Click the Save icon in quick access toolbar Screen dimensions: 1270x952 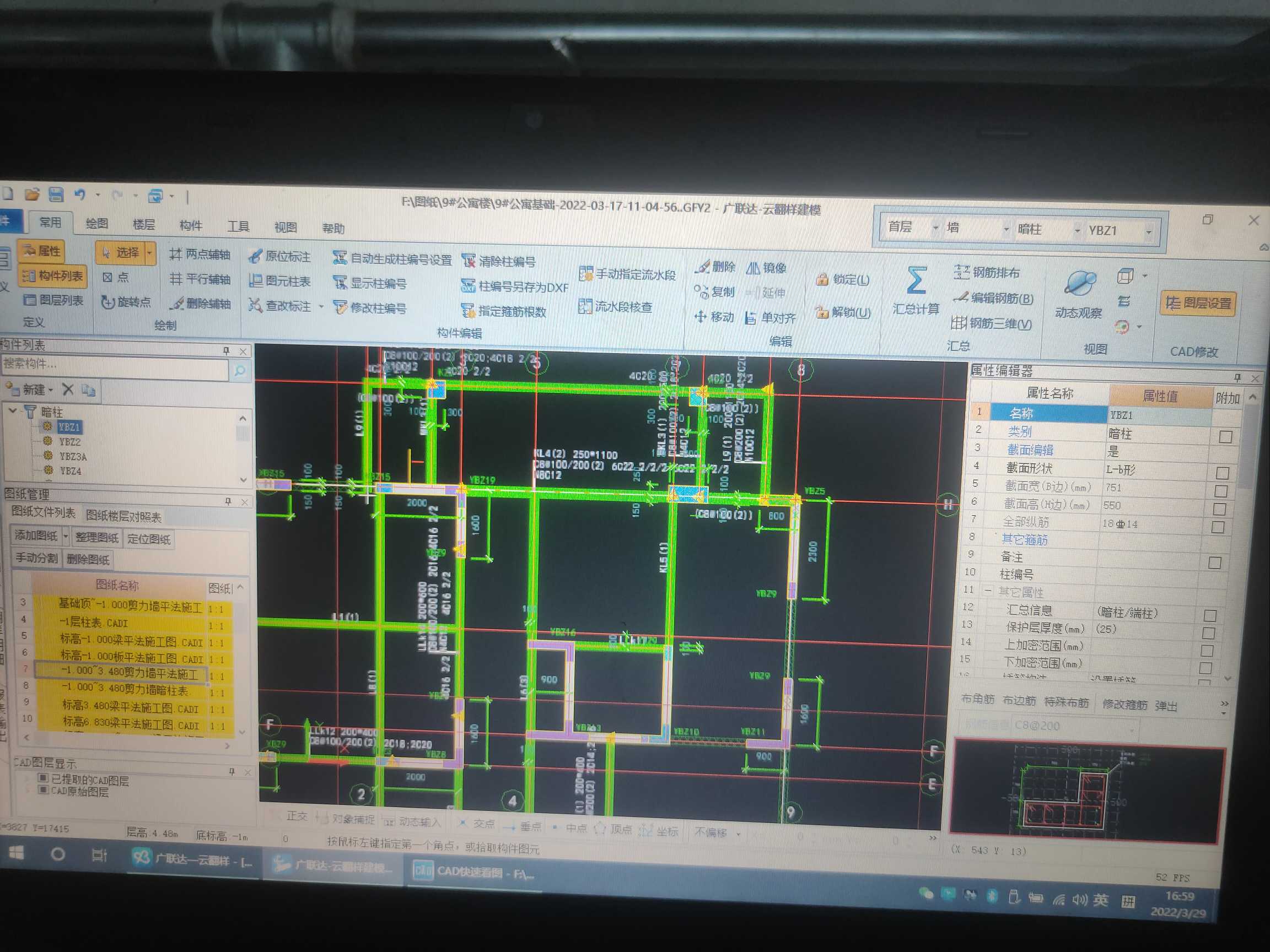[56, 194]
